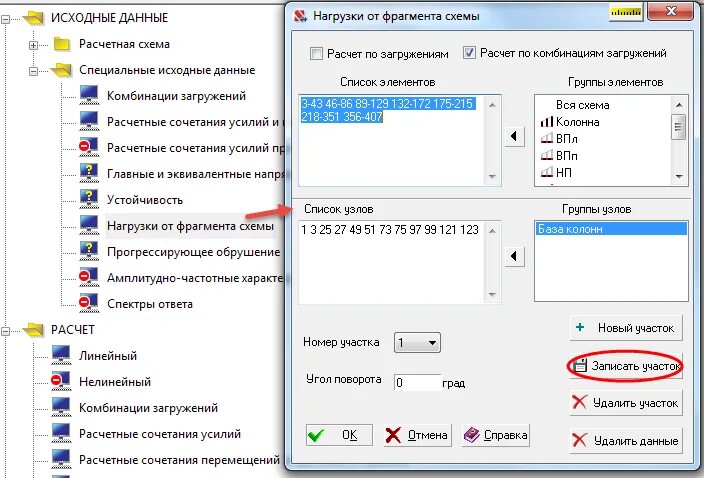
Task: Select Колонна element group icon
Action: coord(546,122)
